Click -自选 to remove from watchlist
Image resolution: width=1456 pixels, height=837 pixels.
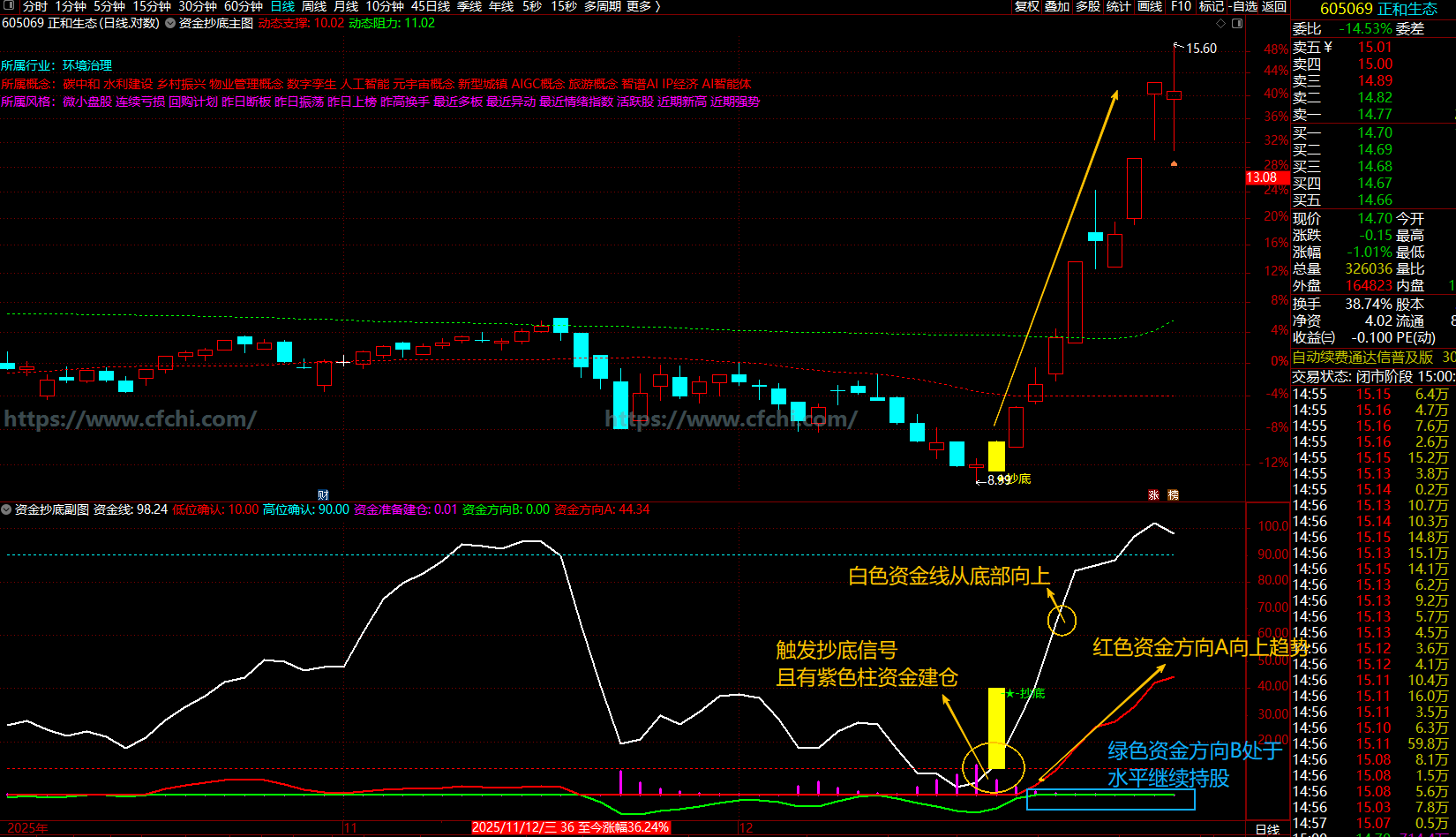[x=1243, y=6]
